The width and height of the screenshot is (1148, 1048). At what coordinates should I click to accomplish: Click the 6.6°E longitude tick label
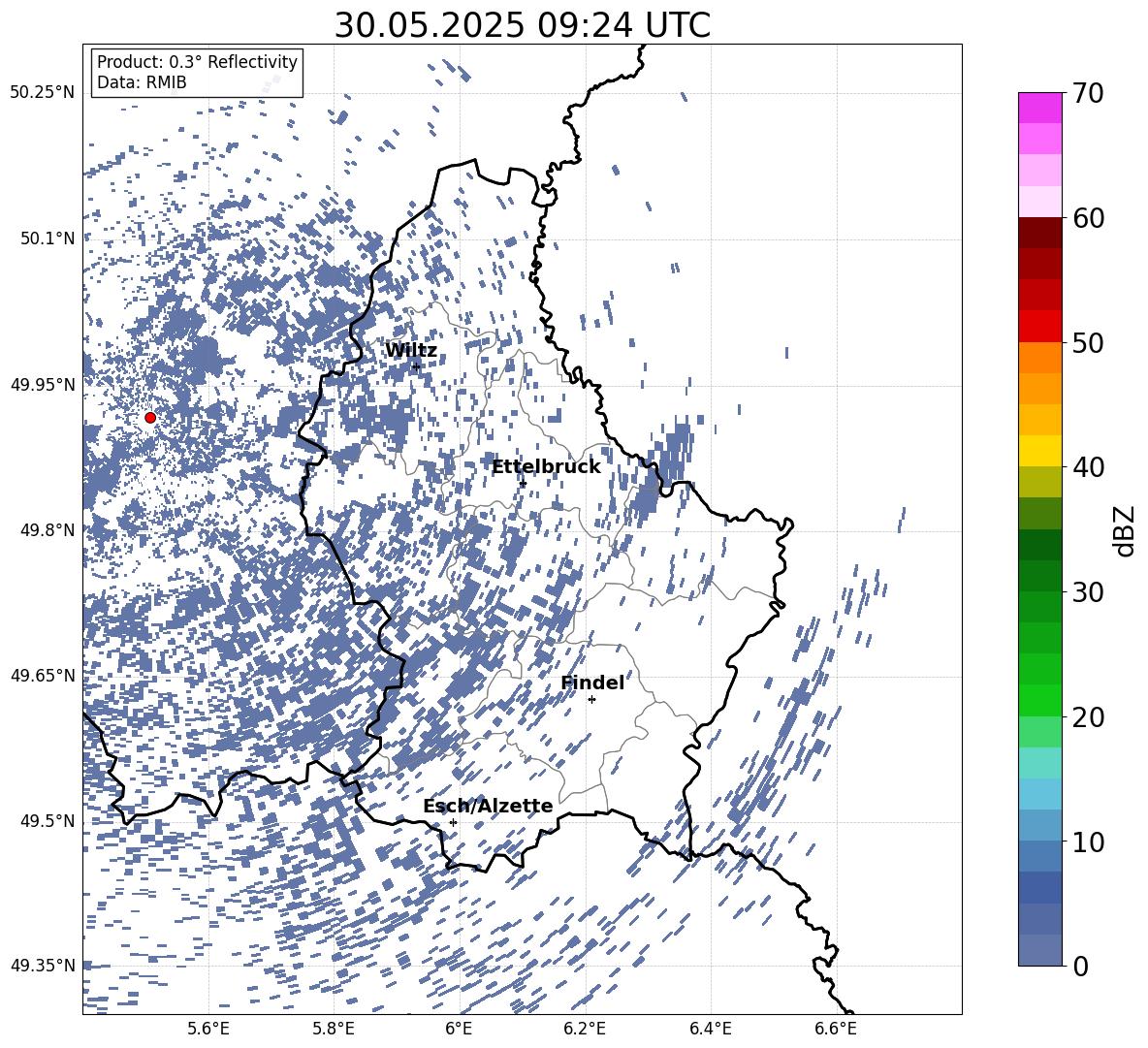pos(836,1029)
